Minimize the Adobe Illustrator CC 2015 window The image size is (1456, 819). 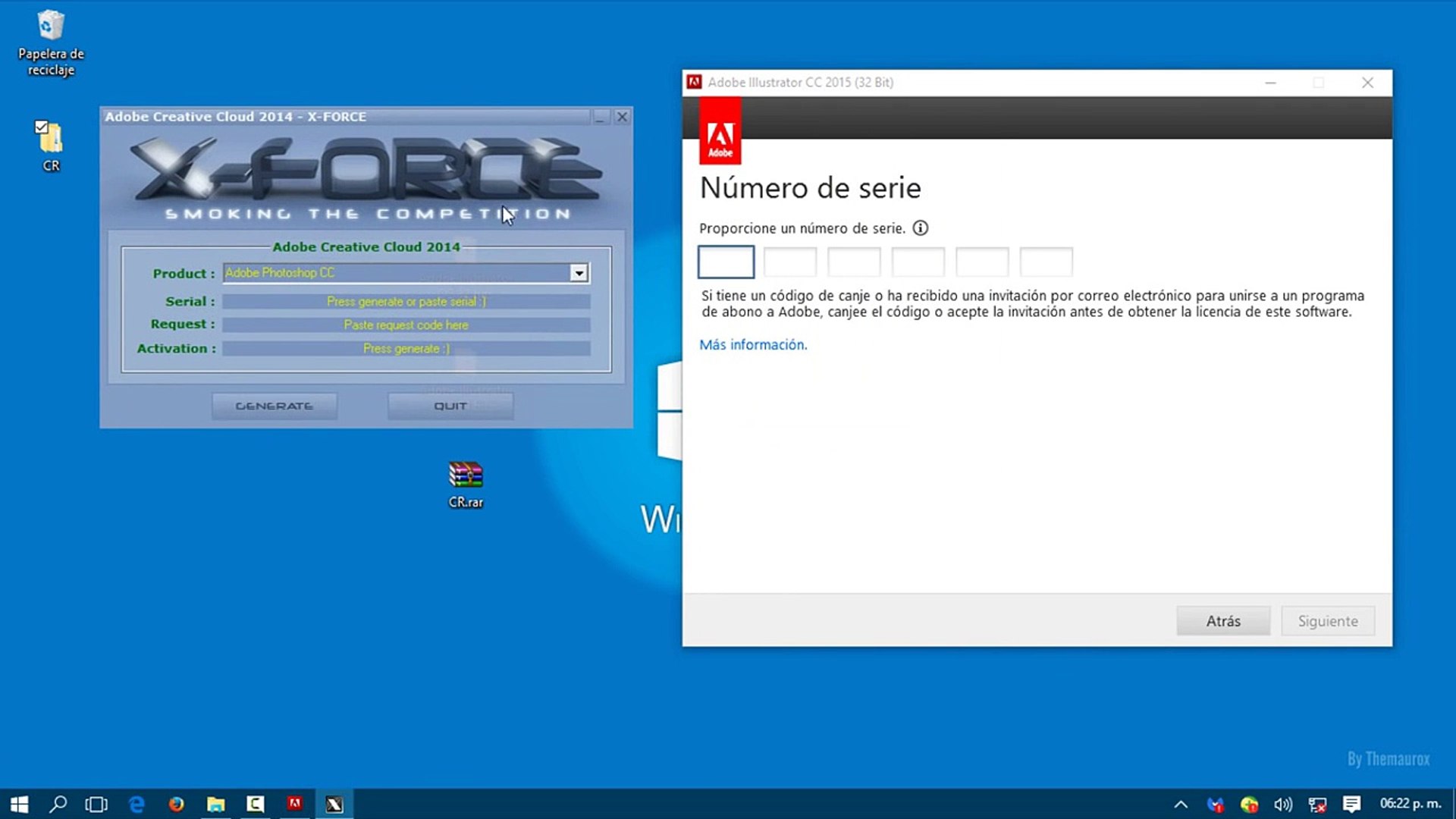1270,83
